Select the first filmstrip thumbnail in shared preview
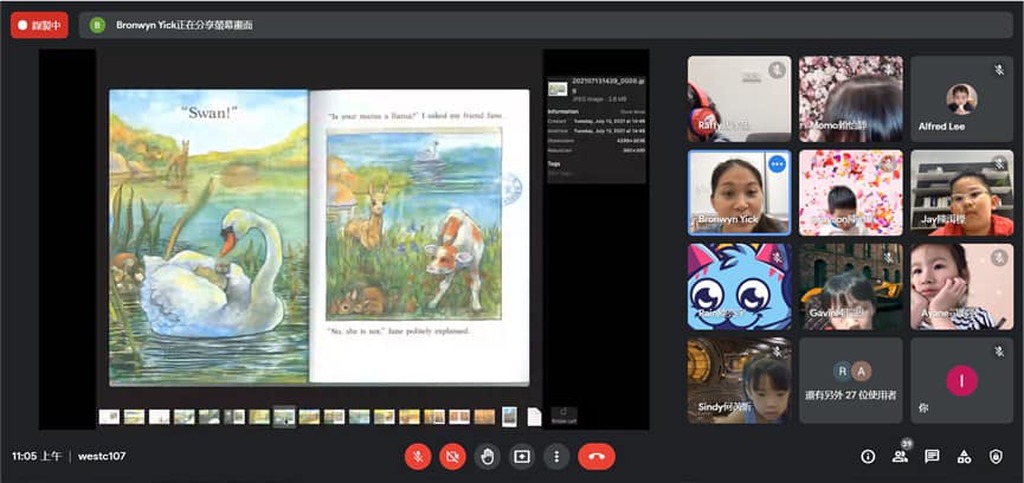Image resolution: width=1024 pixels, height=483 pixels. (x=109, y=416)
